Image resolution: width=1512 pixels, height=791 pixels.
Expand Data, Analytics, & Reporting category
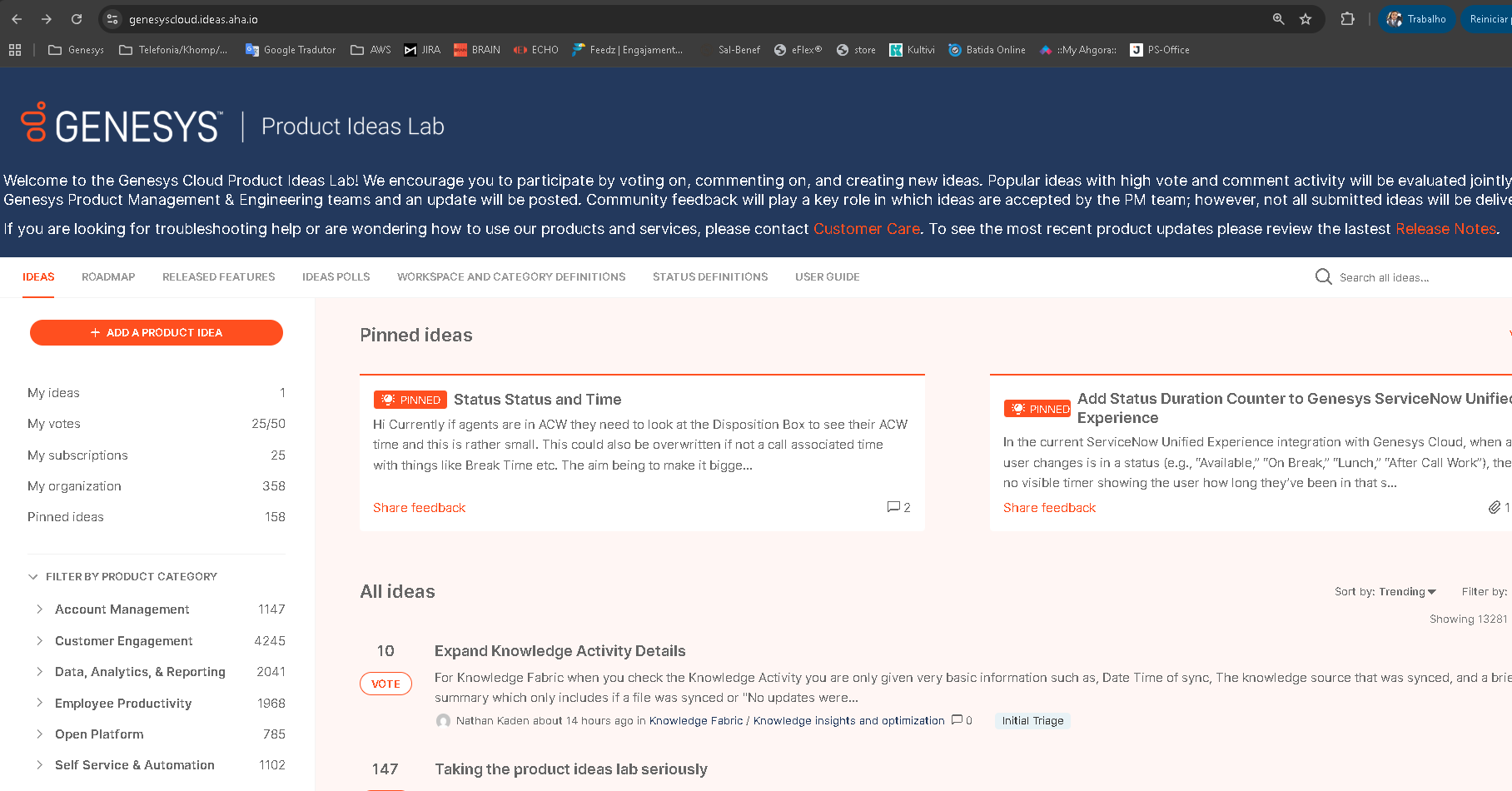[x=39, y=672]
